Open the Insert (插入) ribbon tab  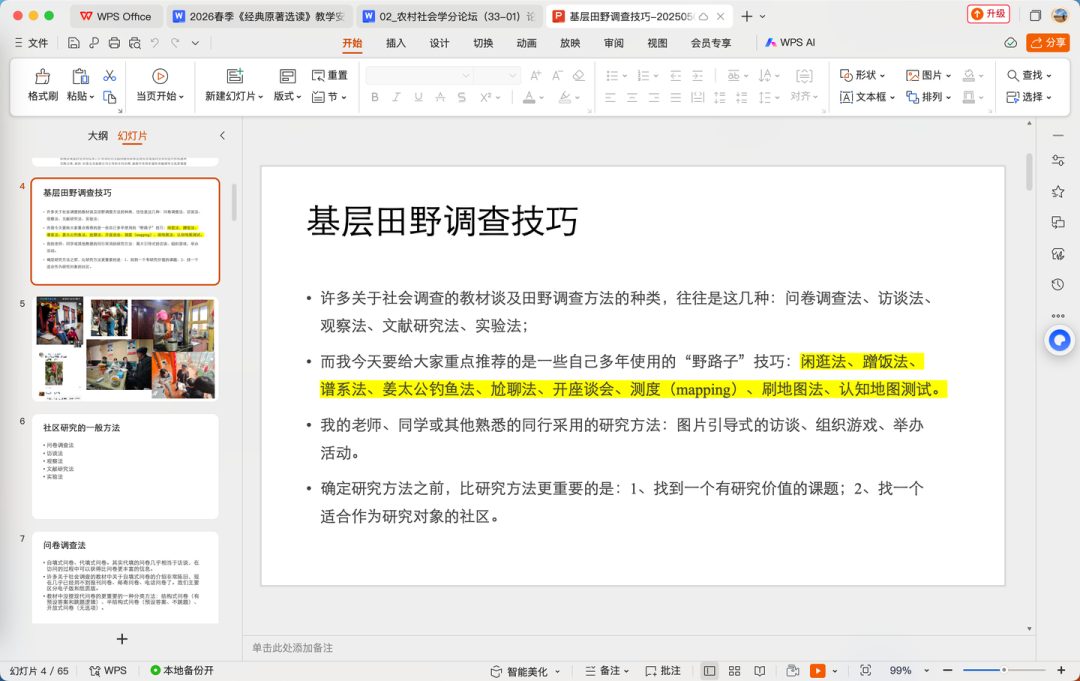pyautogui.click(x=395, y=43)
